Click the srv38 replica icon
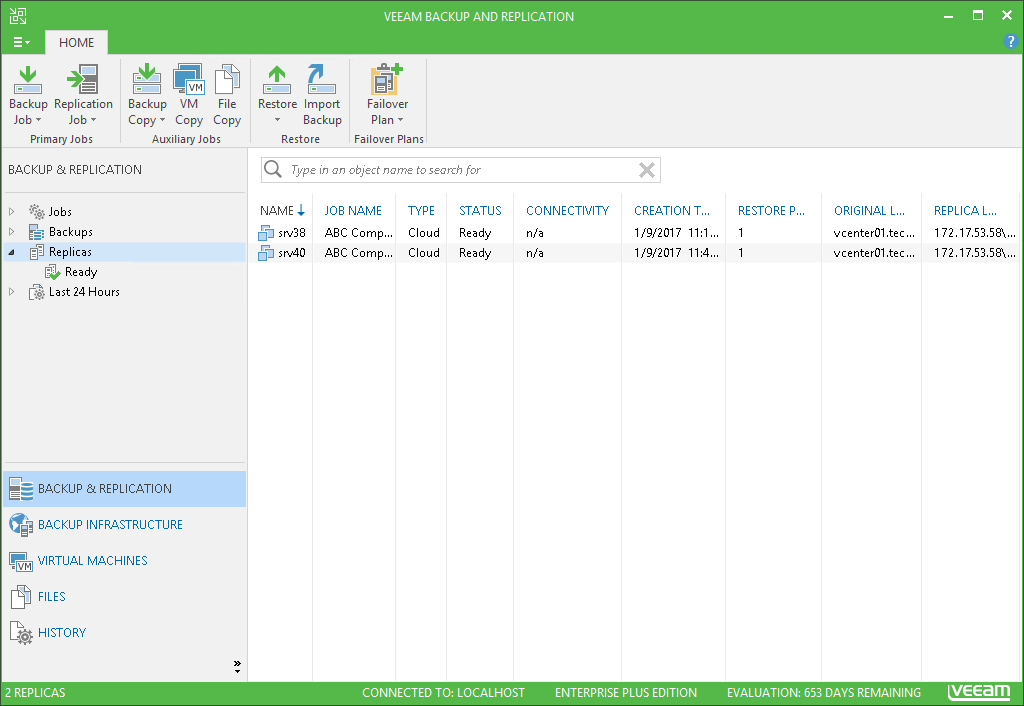This screenshot has width=1024, height=706. coord(266,233)
